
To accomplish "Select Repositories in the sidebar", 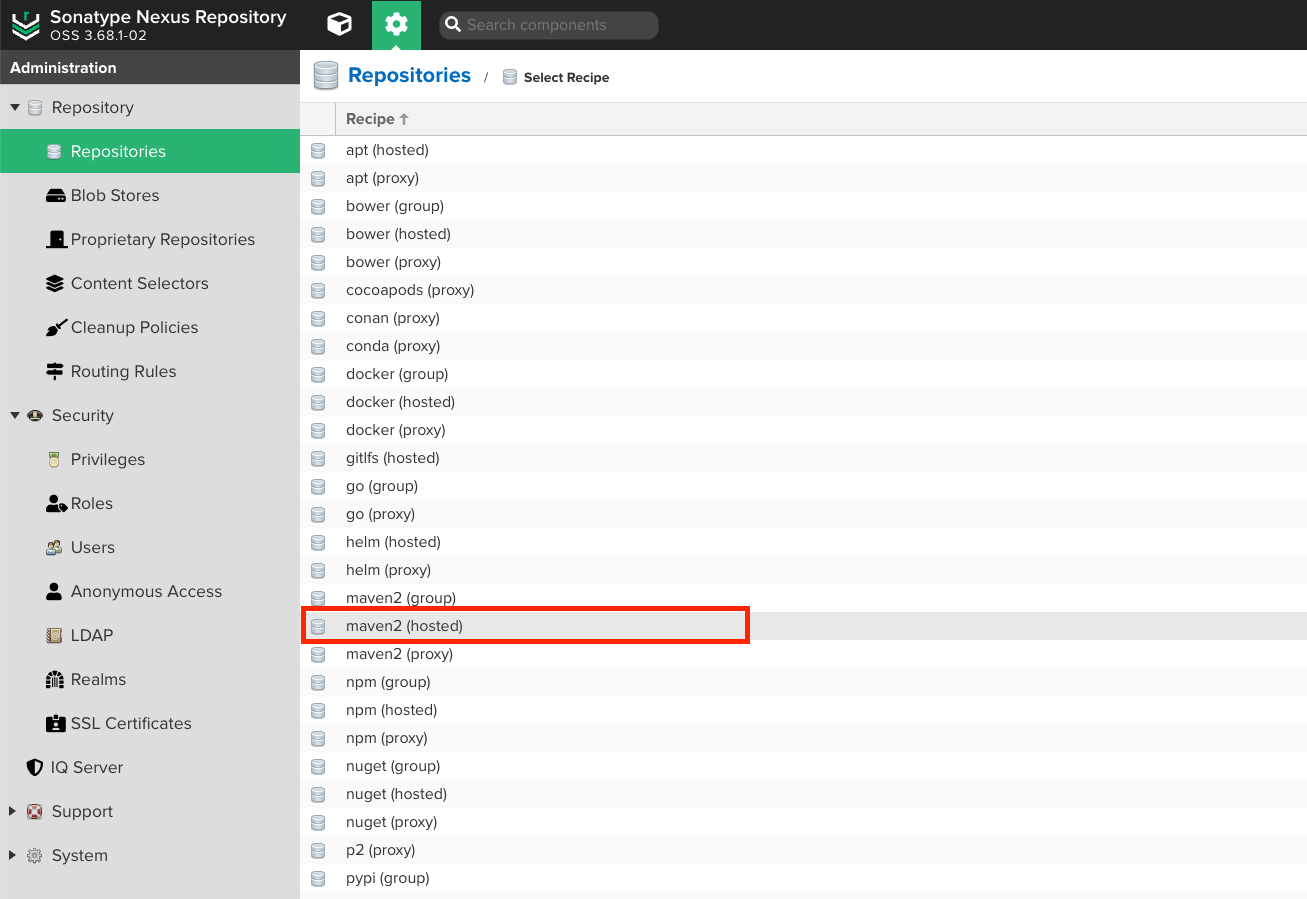I will pyautogui.click(x=150, y=151).
